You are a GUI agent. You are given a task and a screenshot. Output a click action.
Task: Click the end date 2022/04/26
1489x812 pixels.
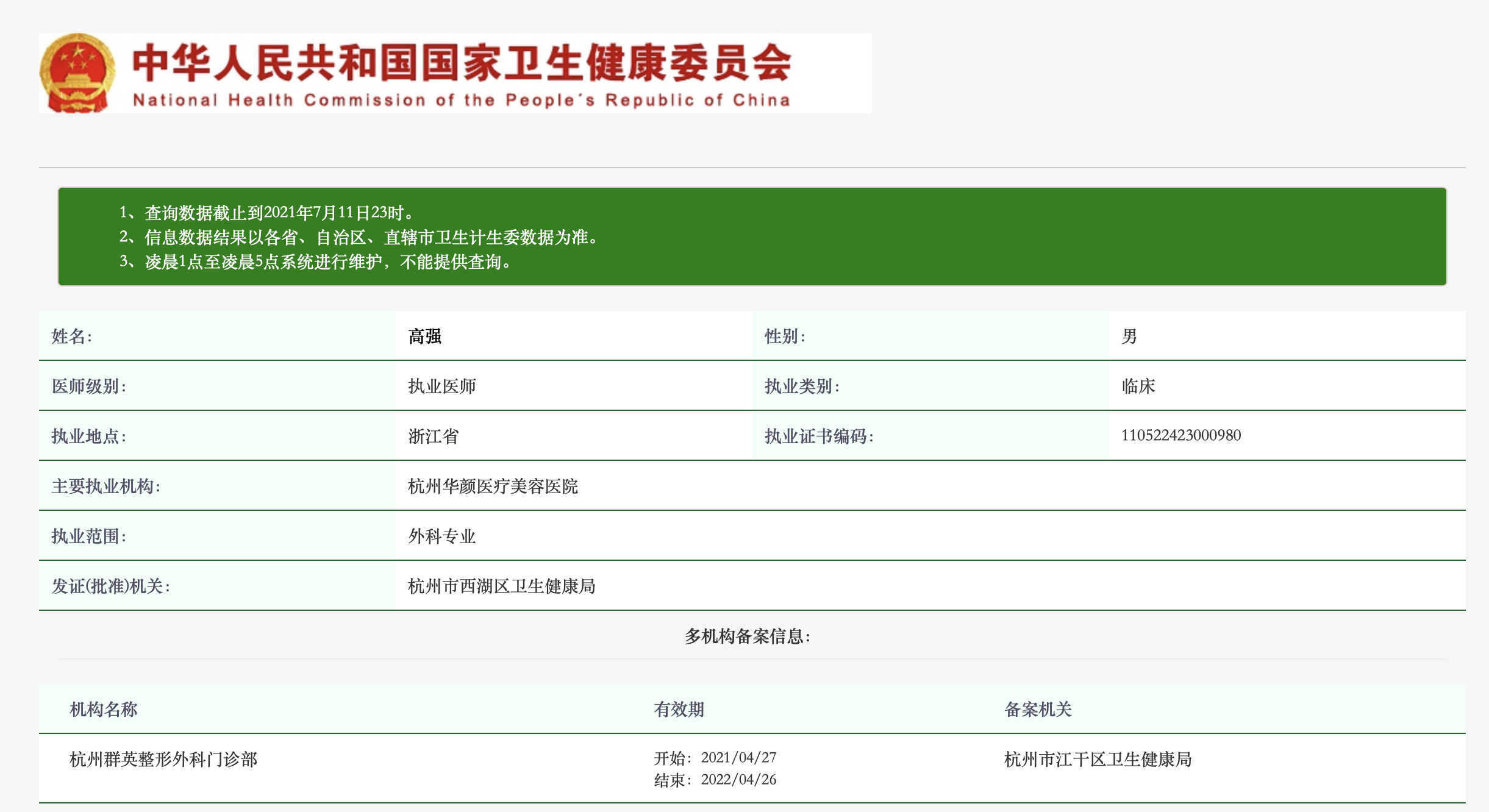pyautogui.click(x=738, y=780)
